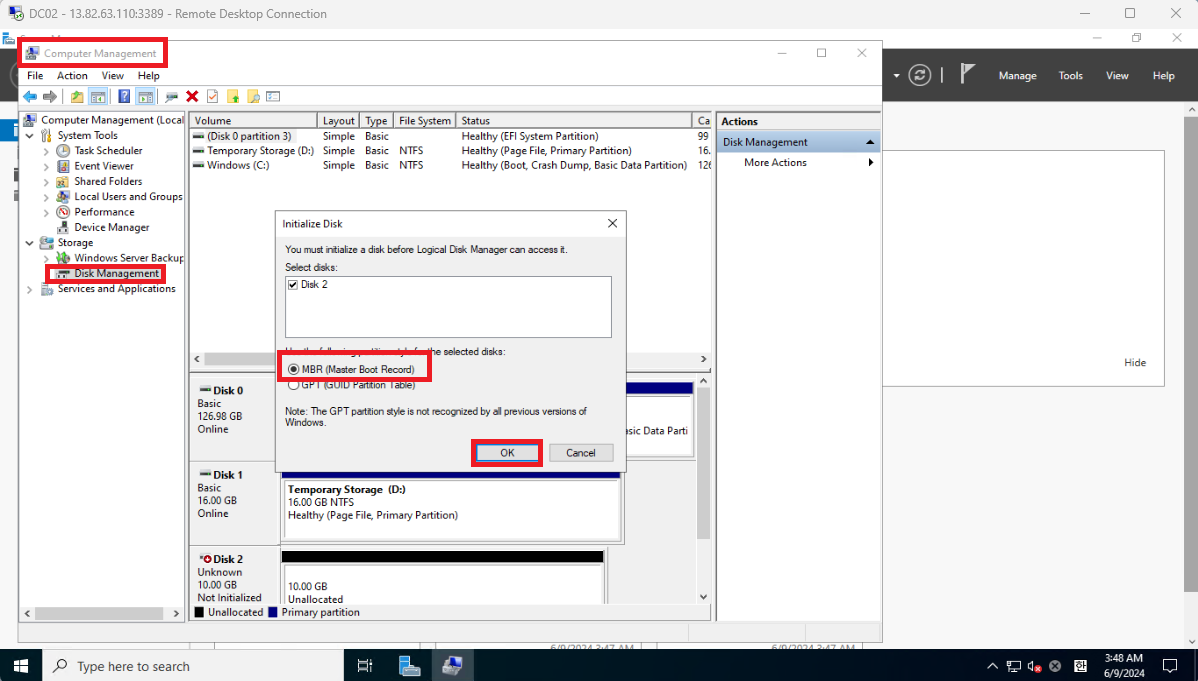Click the Up One Level folder icon
Screen dimensions: 1198x681
(x=77, y=96)
